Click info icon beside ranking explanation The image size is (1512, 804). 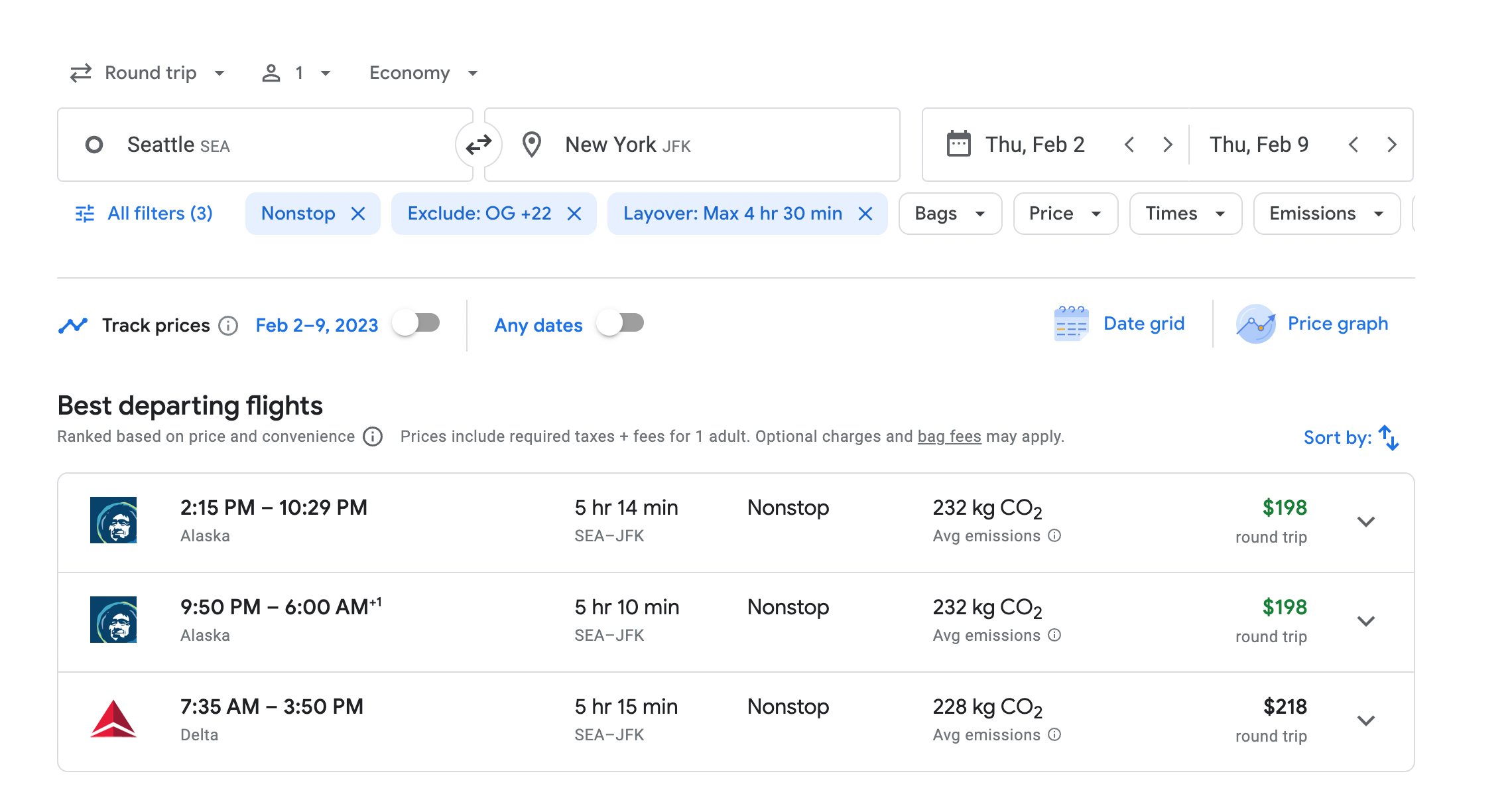373,436
